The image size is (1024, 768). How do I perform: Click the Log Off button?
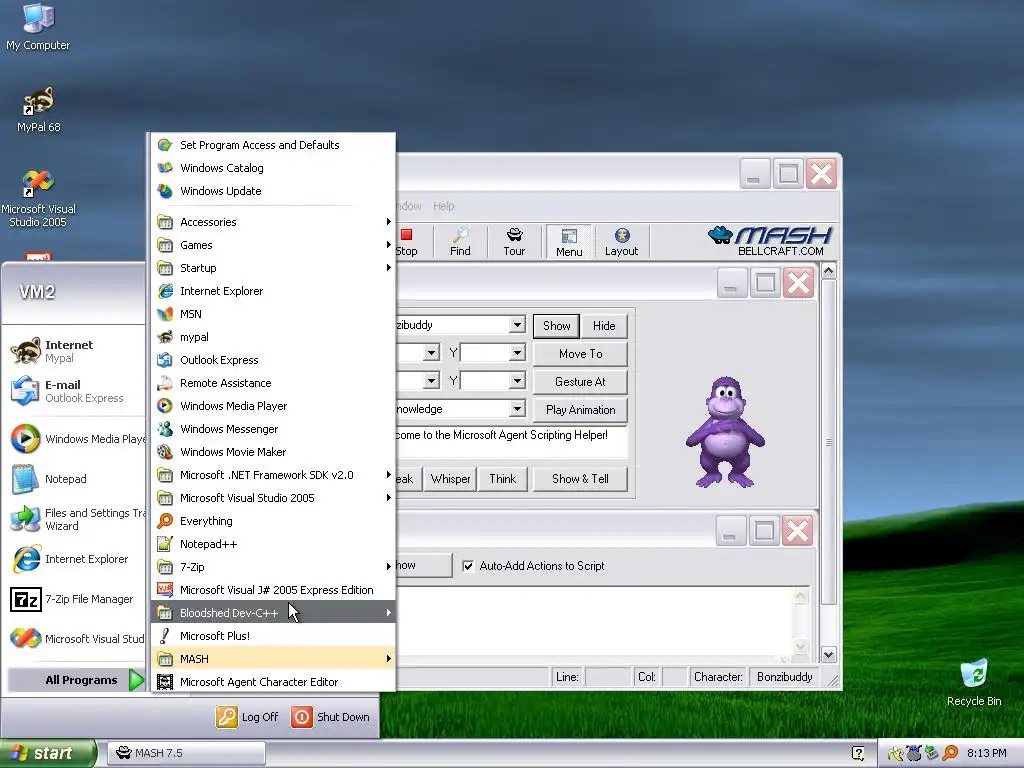point(248,717)
